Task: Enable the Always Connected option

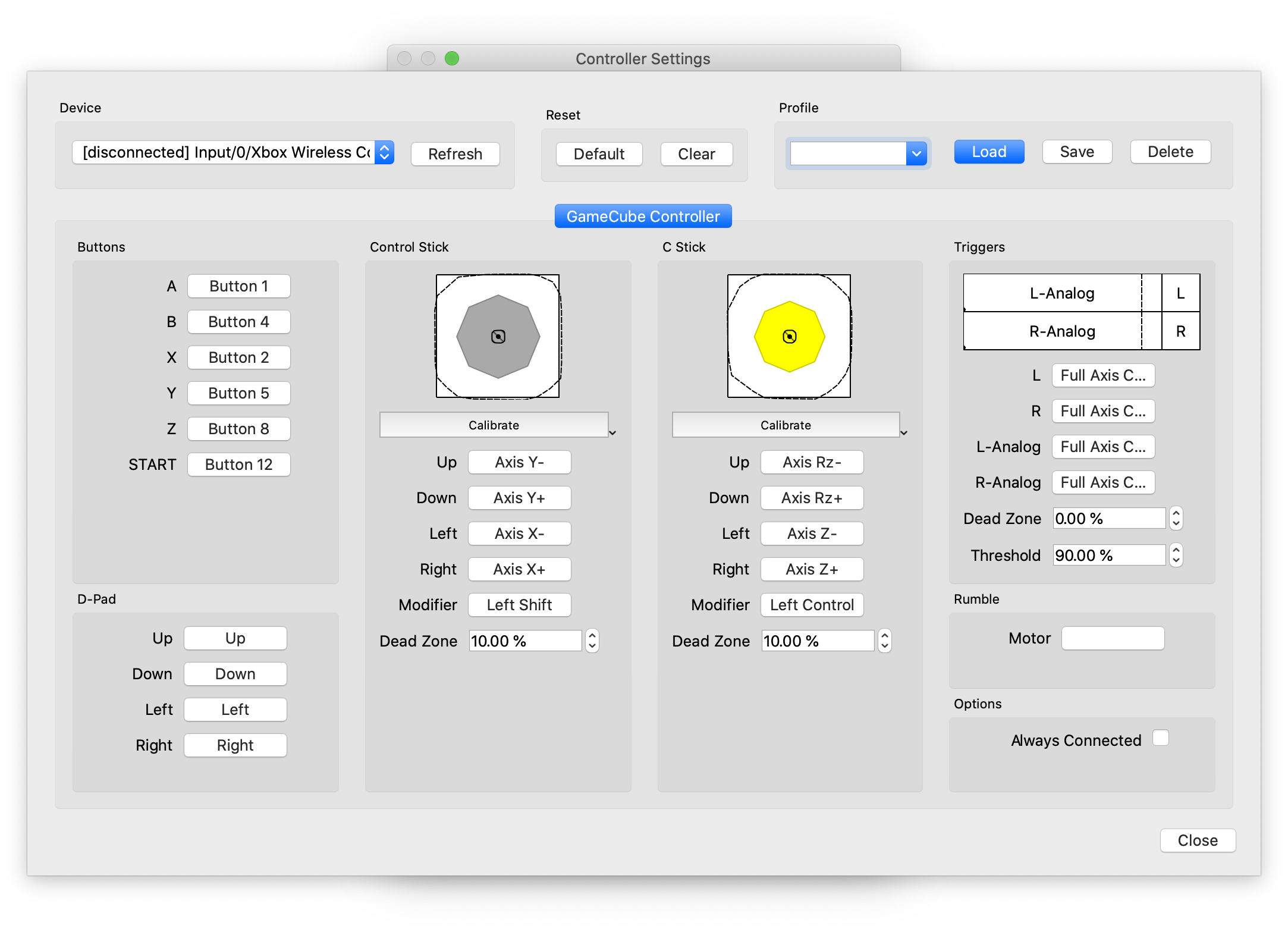Action: click(1160, 738)
